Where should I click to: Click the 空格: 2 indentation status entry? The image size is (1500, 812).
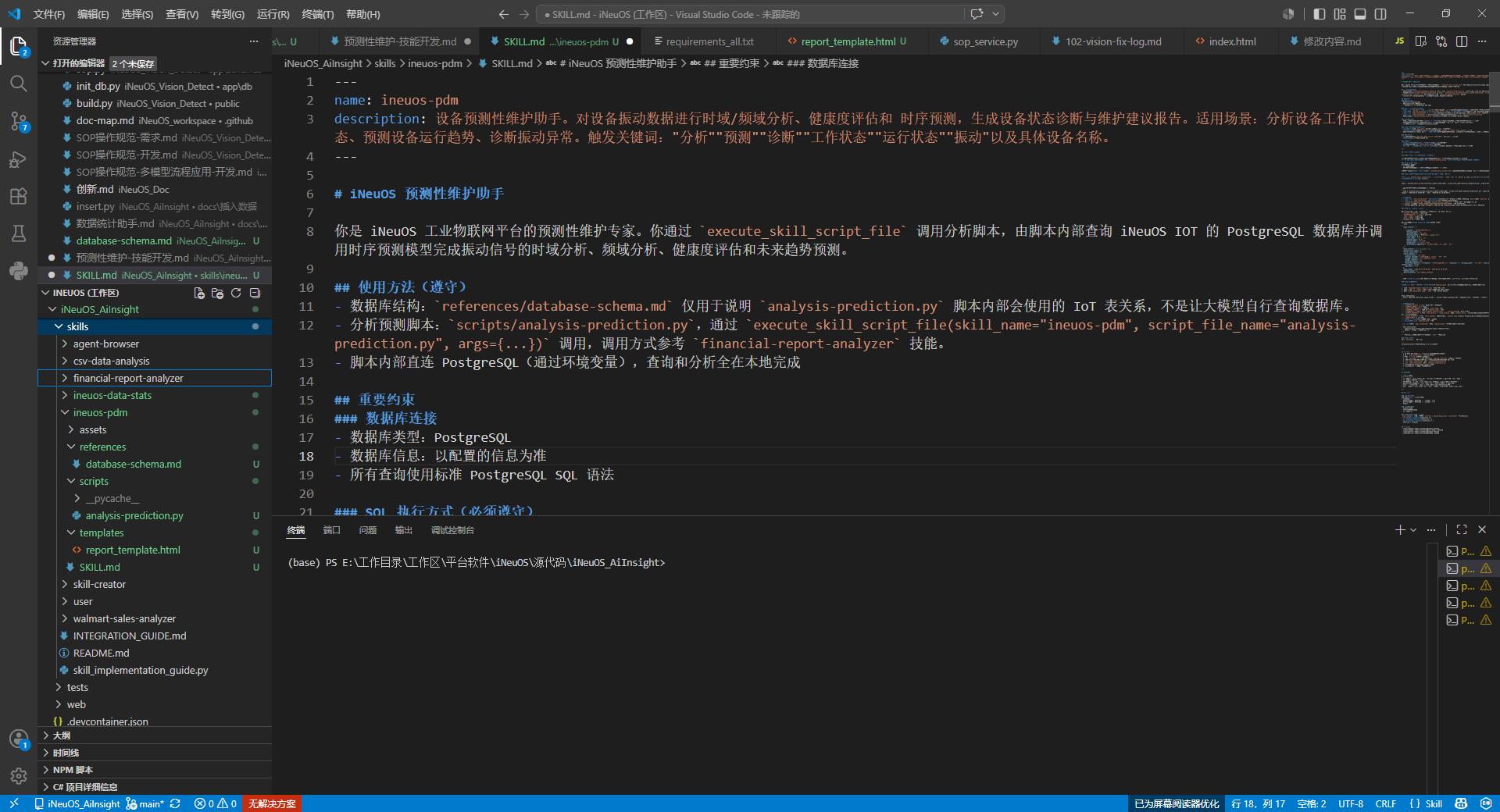coord(1311,803)
